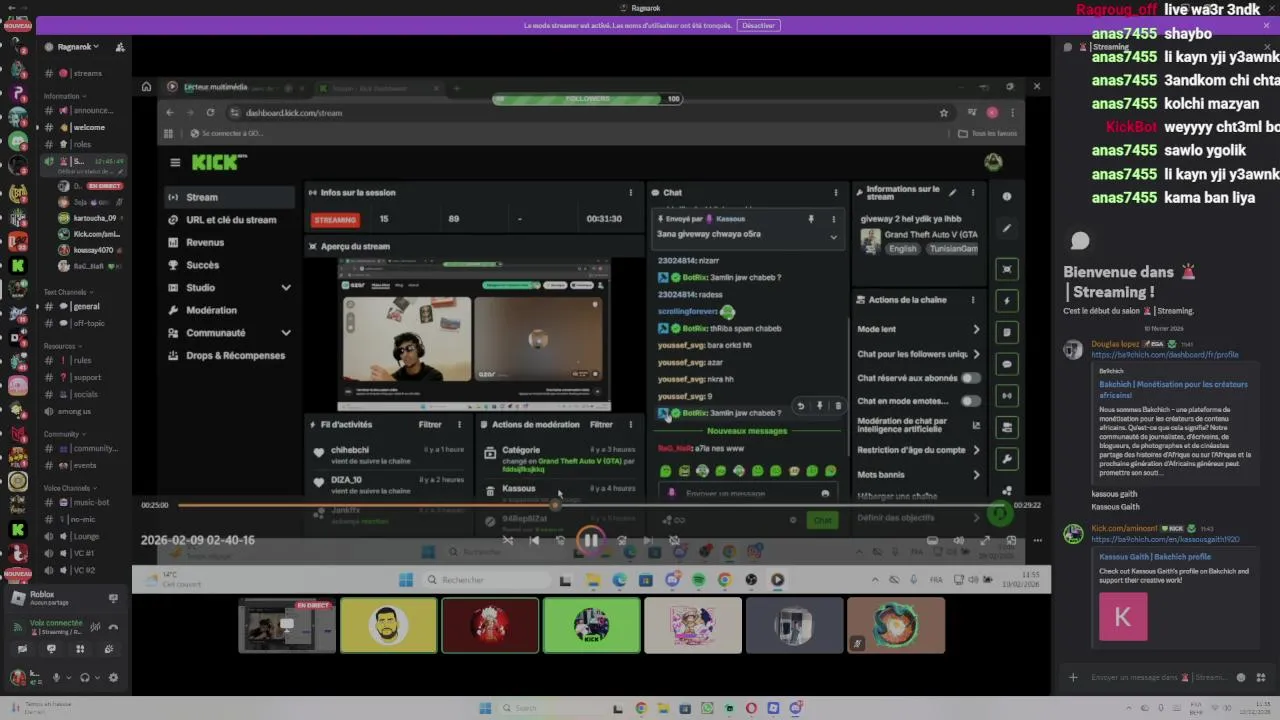Collapse the Resources category
Screen dimensions: 1280x720
(x=62, y=346)
